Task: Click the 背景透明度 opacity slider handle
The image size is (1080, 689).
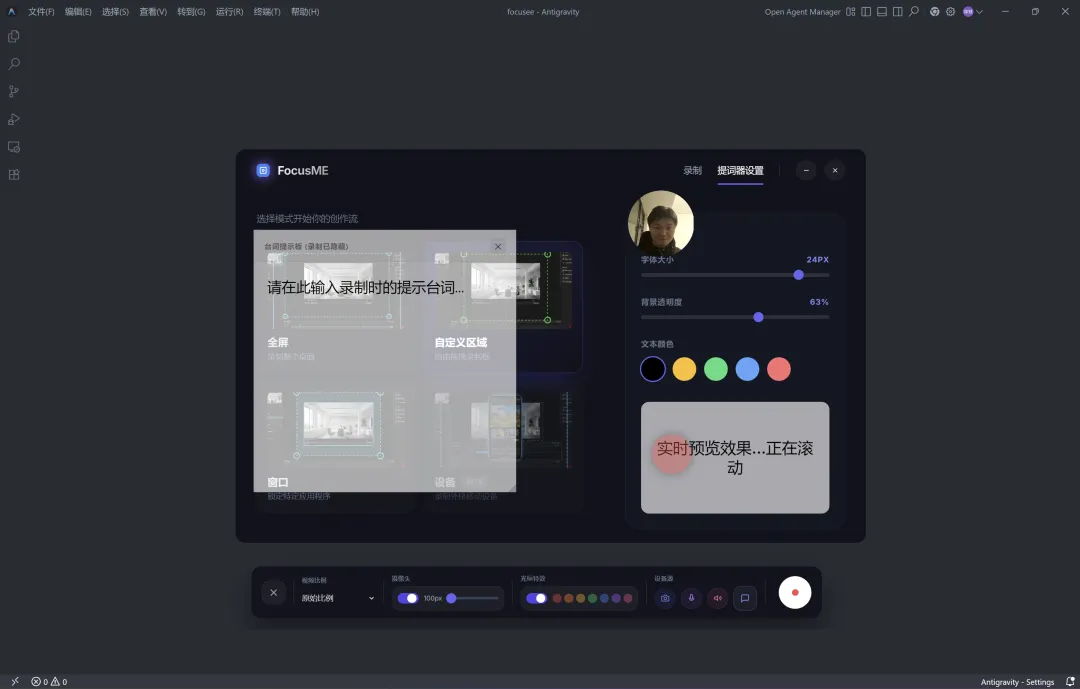Action: (x=758, y=317)
